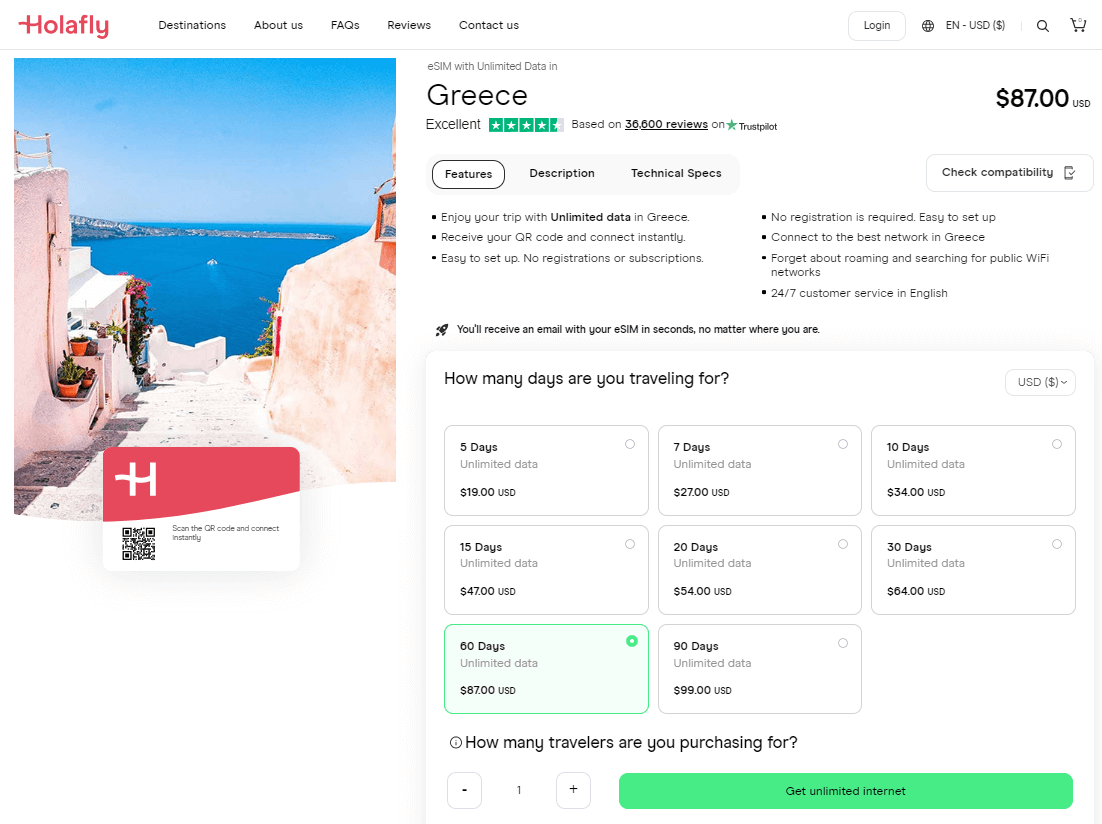Screen dimensions: 1102x824
Task: Open the Reviews menu item
Action: coord(409,25)
